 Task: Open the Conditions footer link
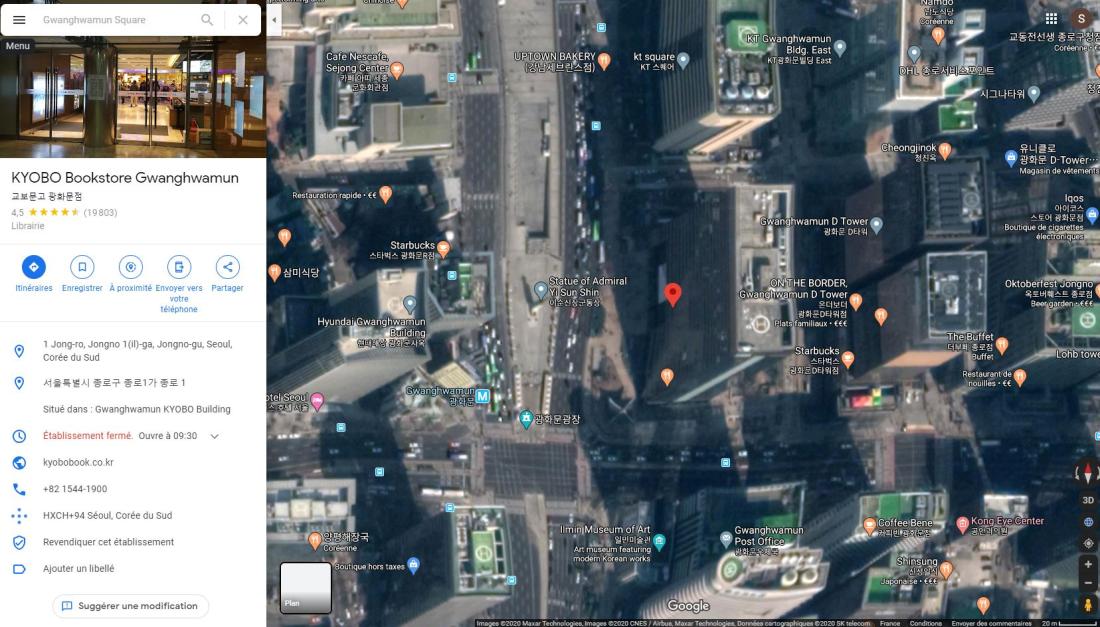tap(926, 623)
